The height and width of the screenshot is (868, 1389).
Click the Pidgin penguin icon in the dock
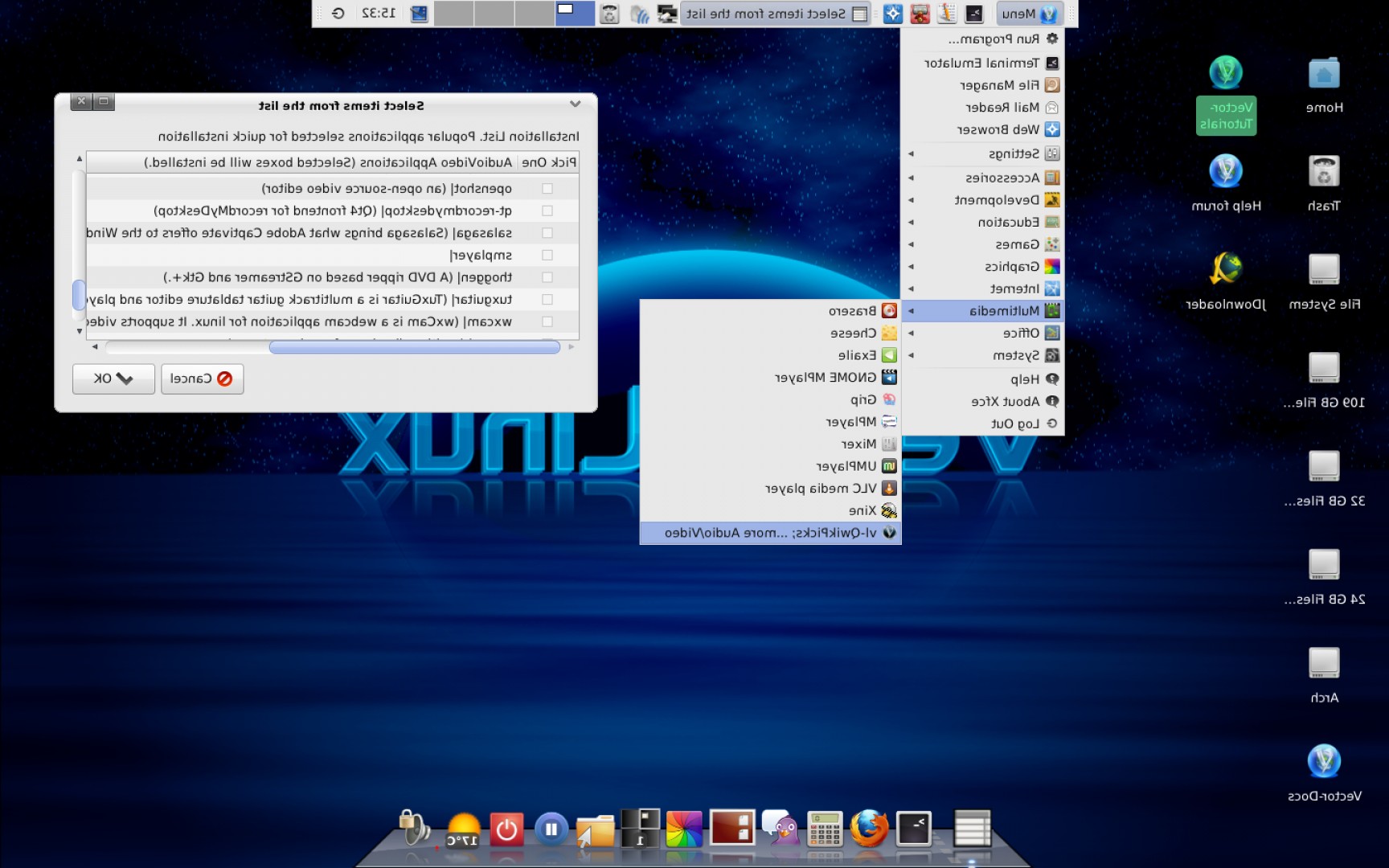(x=779, y=829)
